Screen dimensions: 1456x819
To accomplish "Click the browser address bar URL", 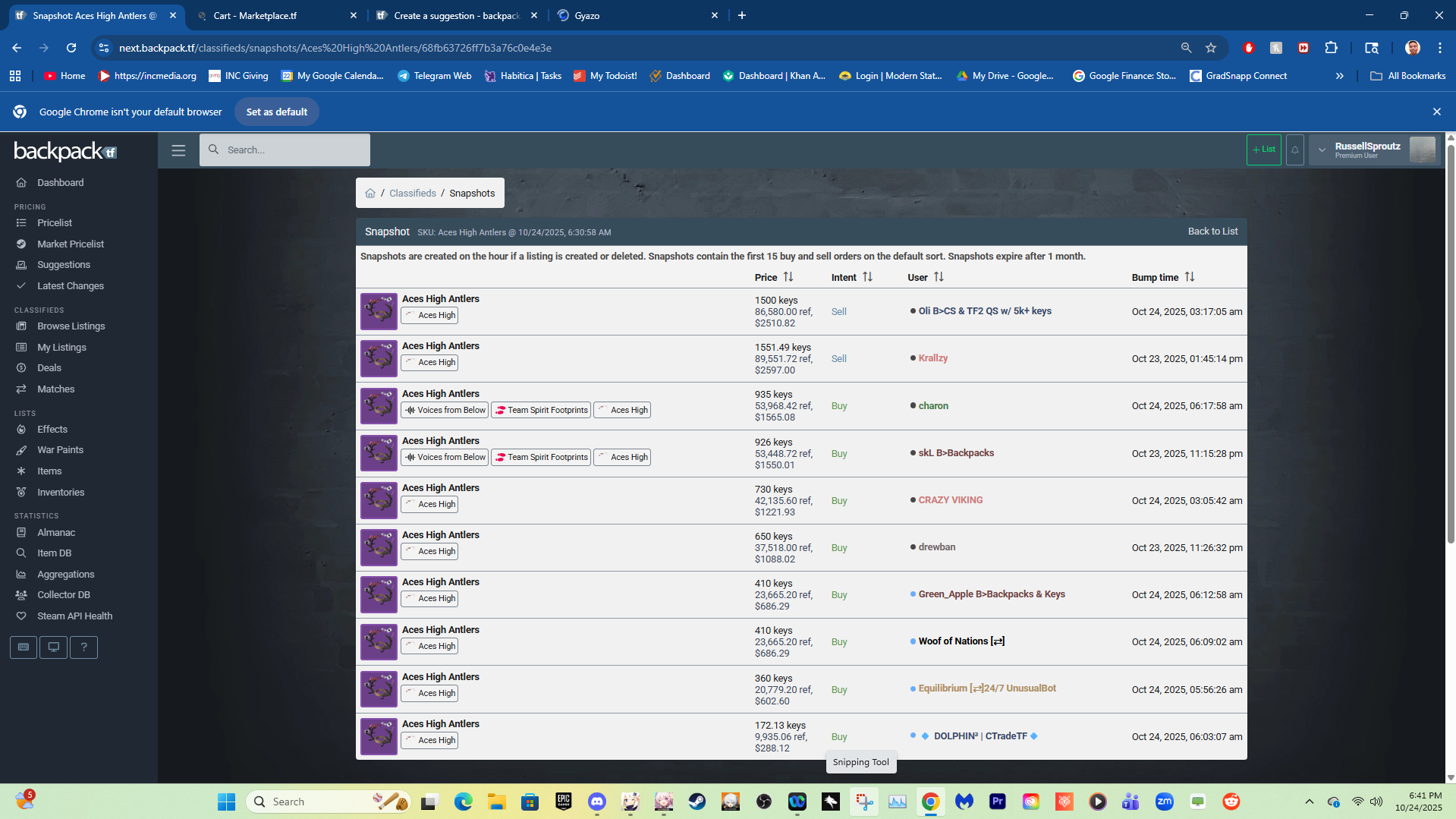I will pyautogui.click(x=335, y=48).
